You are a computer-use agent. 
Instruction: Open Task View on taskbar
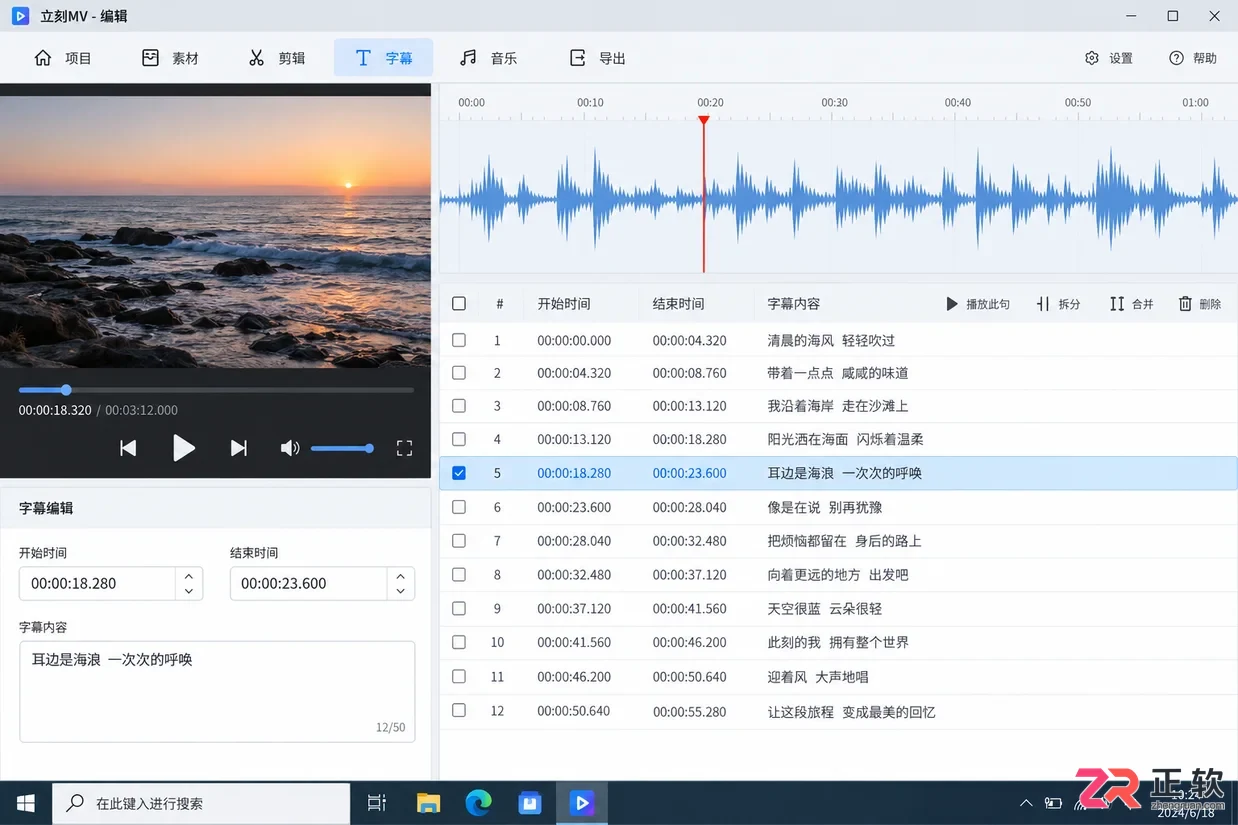pos(377,803)
